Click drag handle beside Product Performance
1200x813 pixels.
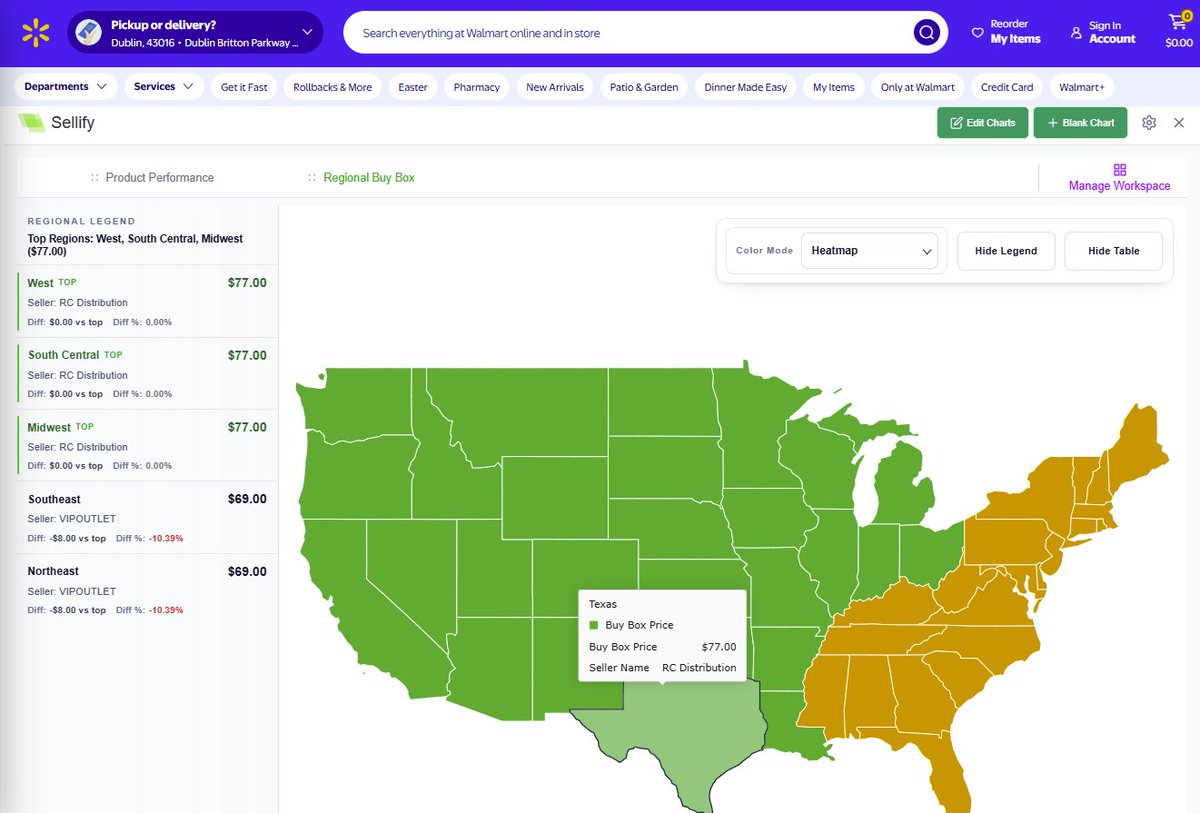[95, 177]
